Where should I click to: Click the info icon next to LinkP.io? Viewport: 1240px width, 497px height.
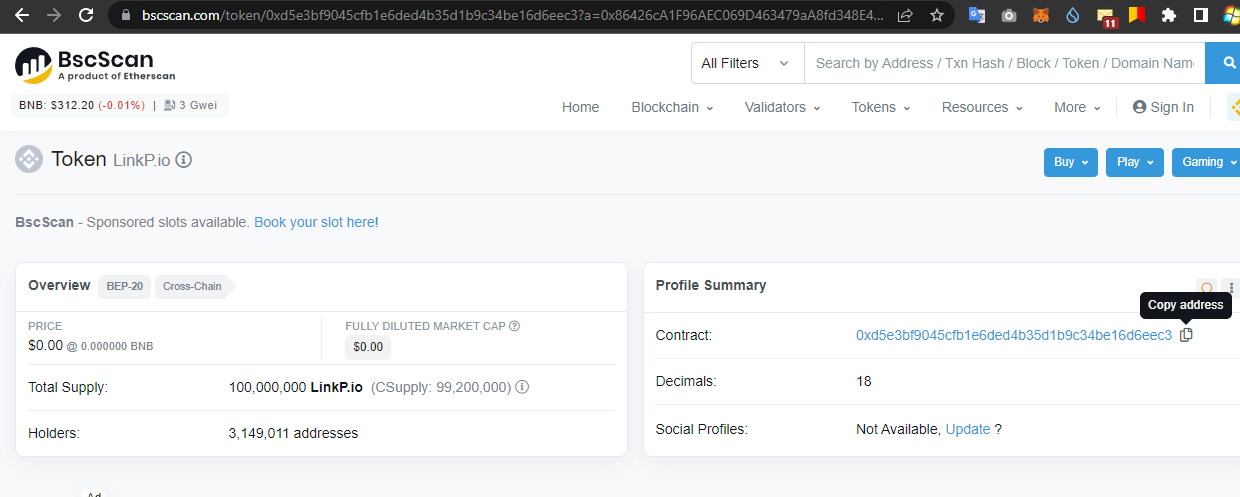(183, 159)
